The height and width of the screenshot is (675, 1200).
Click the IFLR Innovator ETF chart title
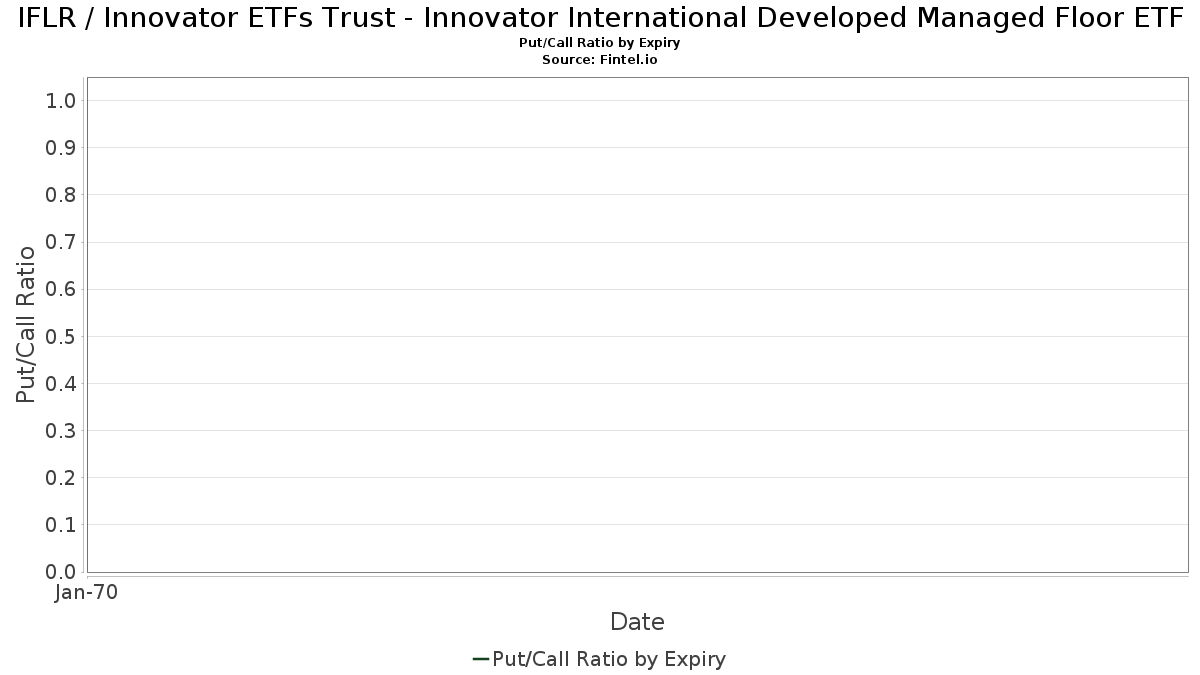click(600, 20)
